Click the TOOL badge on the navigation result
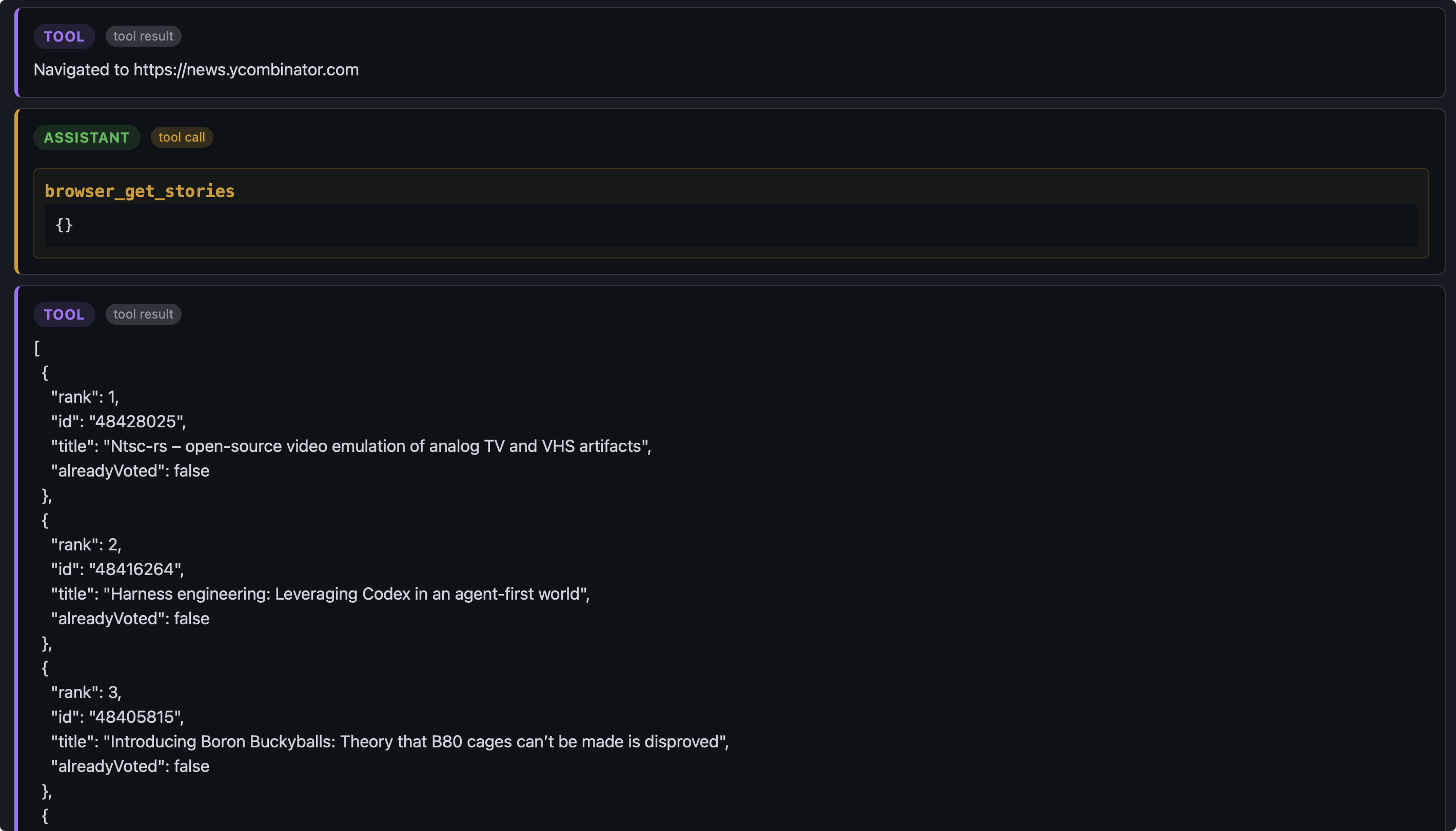1456x831 pixels. tap(64, 36)
